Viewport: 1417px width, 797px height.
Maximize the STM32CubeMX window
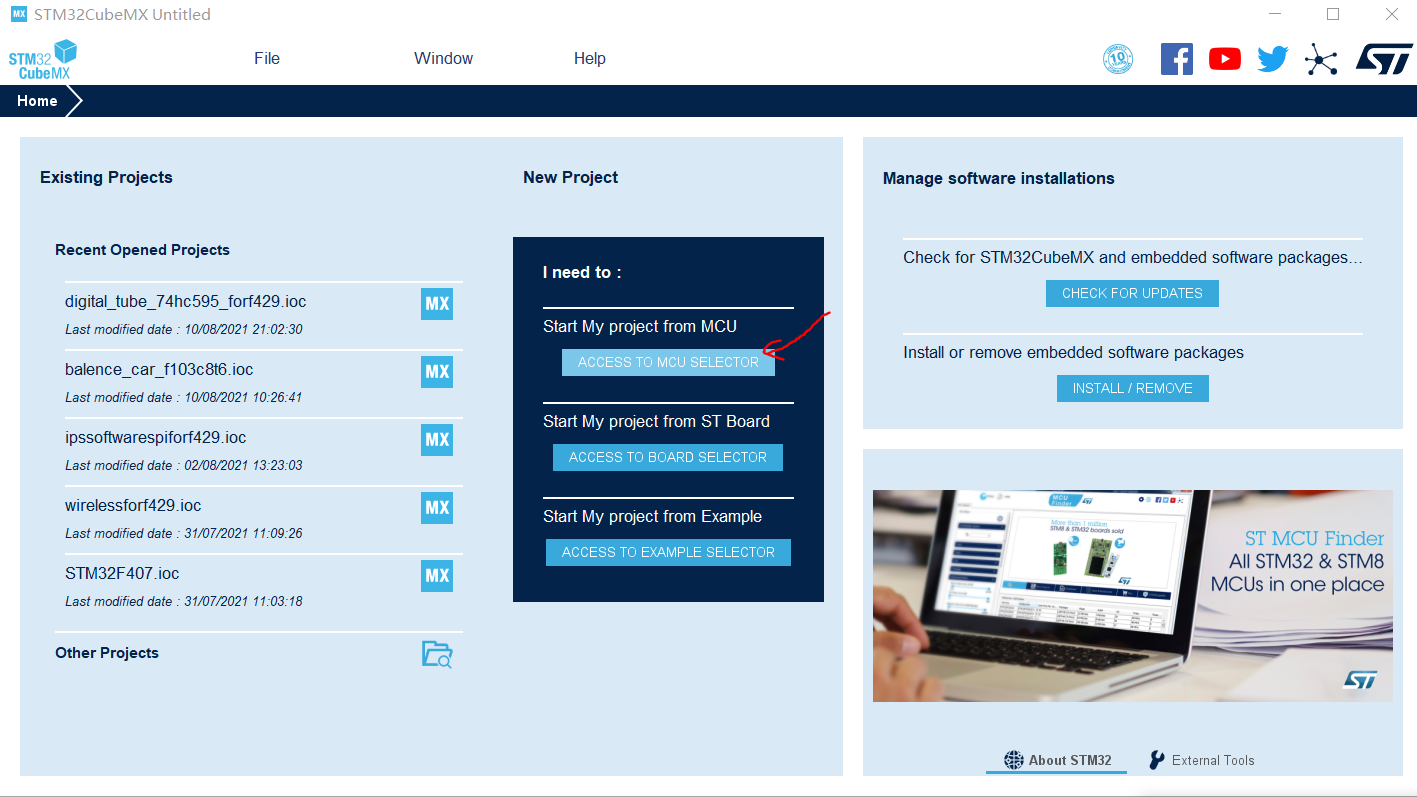[x=1333, y=14]
